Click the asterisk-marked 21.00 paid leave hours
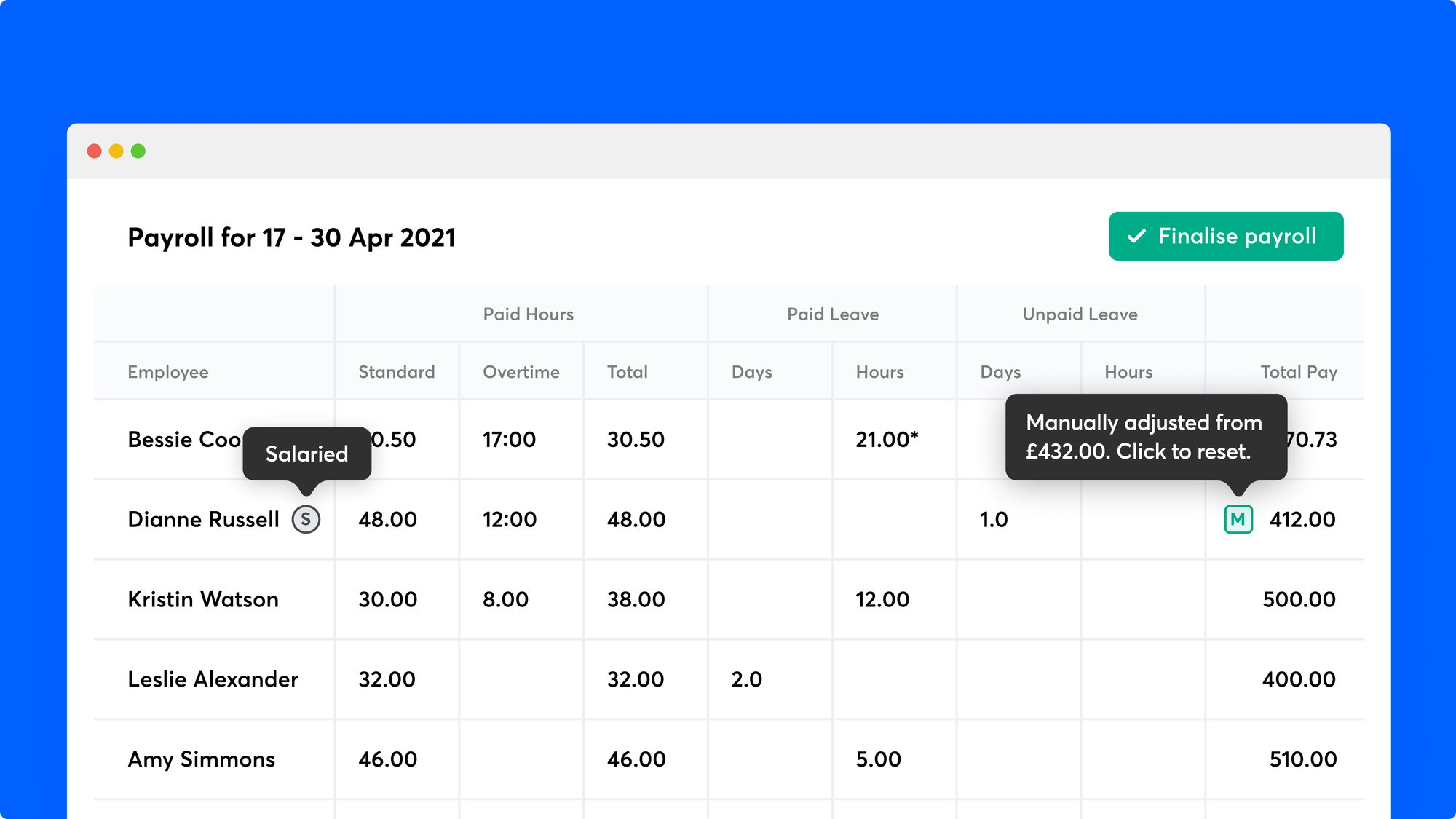The width and height of the screenshot is (1456, 819). (887, 440)
